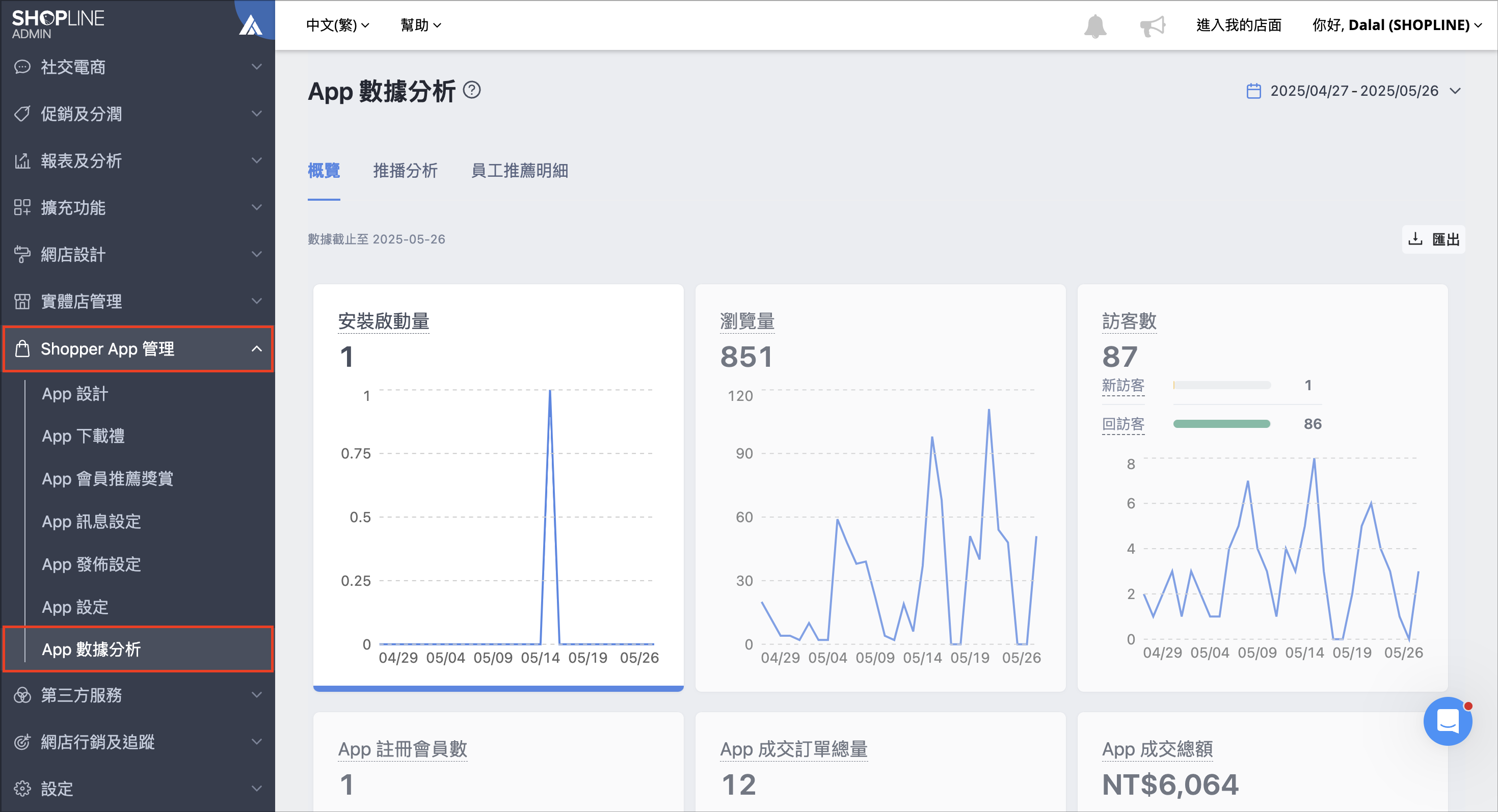Open the notification bell
Image resolution: width=1498 pixels, height=812 pixels.
(x=1095, y=25)
